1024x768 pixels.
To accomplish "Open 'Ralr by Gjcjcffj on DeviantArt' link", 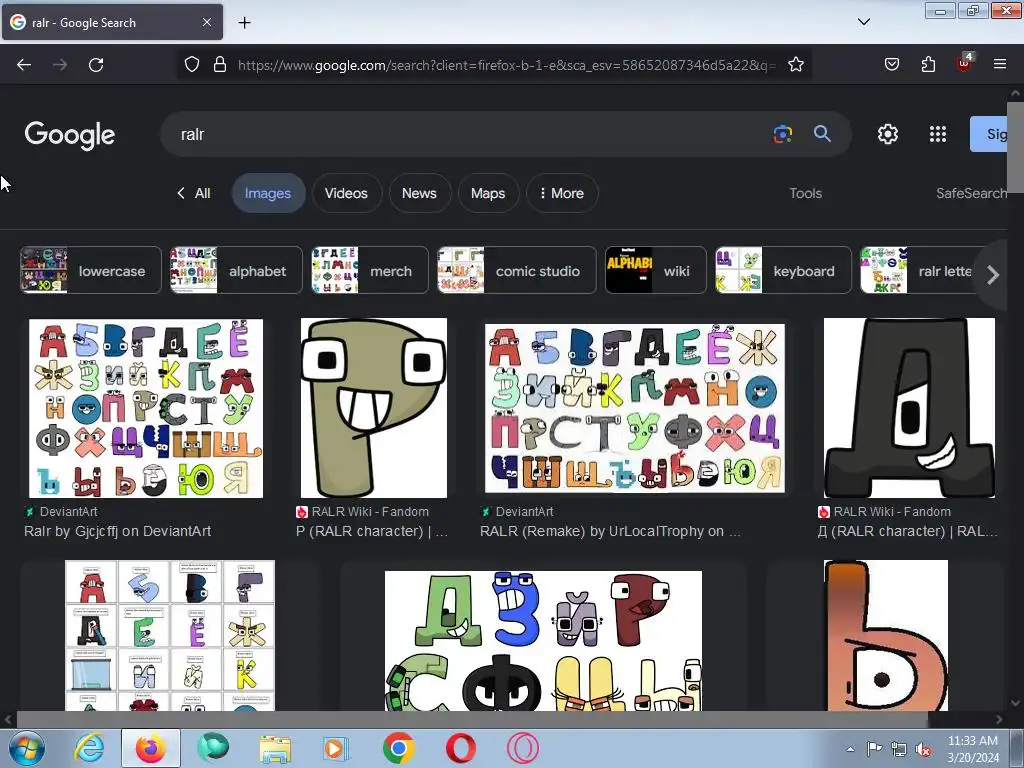I will coord(118,531).
